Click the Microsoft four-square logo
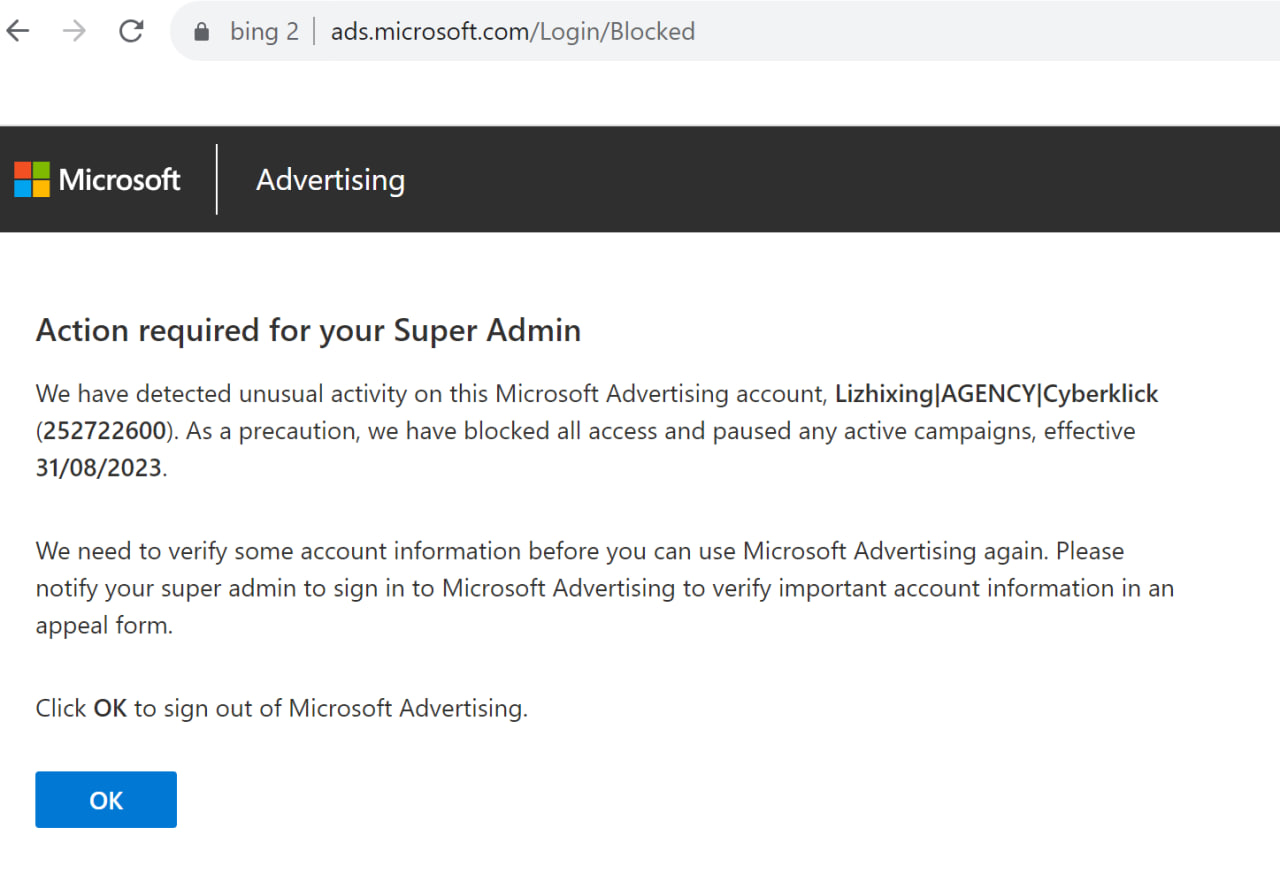 [32, 179]
